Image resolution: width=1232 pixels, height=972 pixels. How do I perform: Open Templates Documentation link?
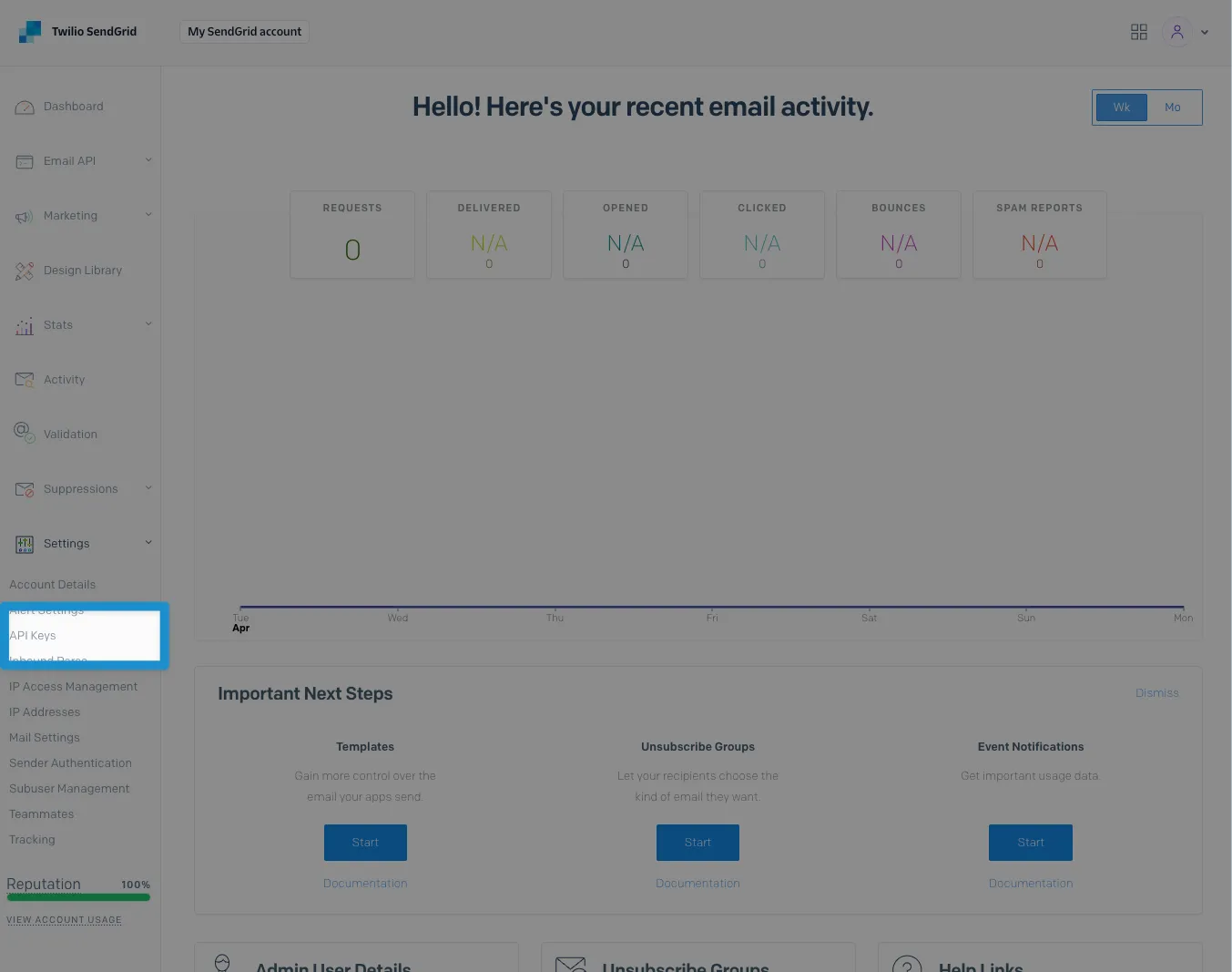(365, 884)
